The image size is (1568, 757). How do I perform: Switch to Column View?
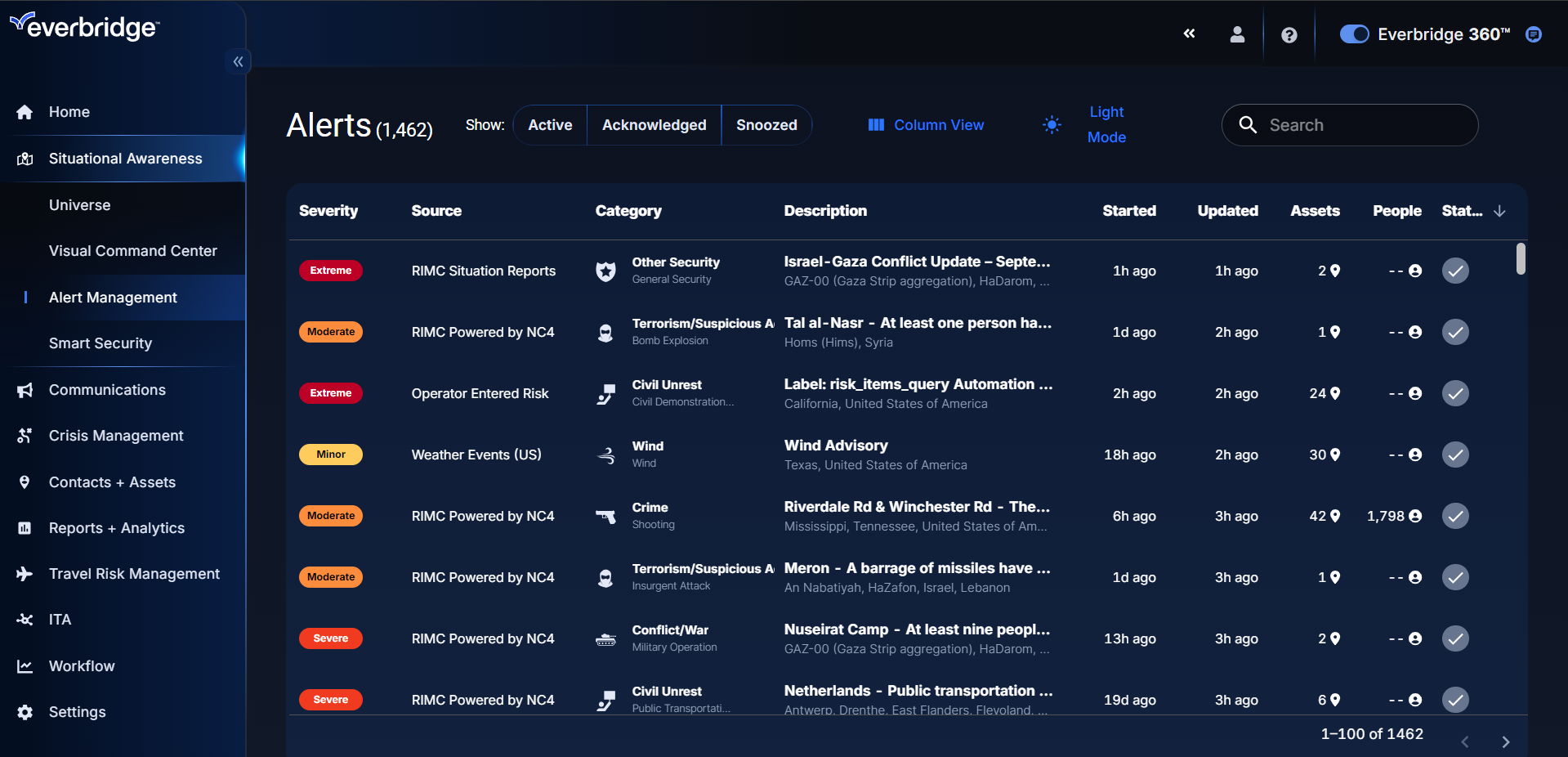click(926, 125)
